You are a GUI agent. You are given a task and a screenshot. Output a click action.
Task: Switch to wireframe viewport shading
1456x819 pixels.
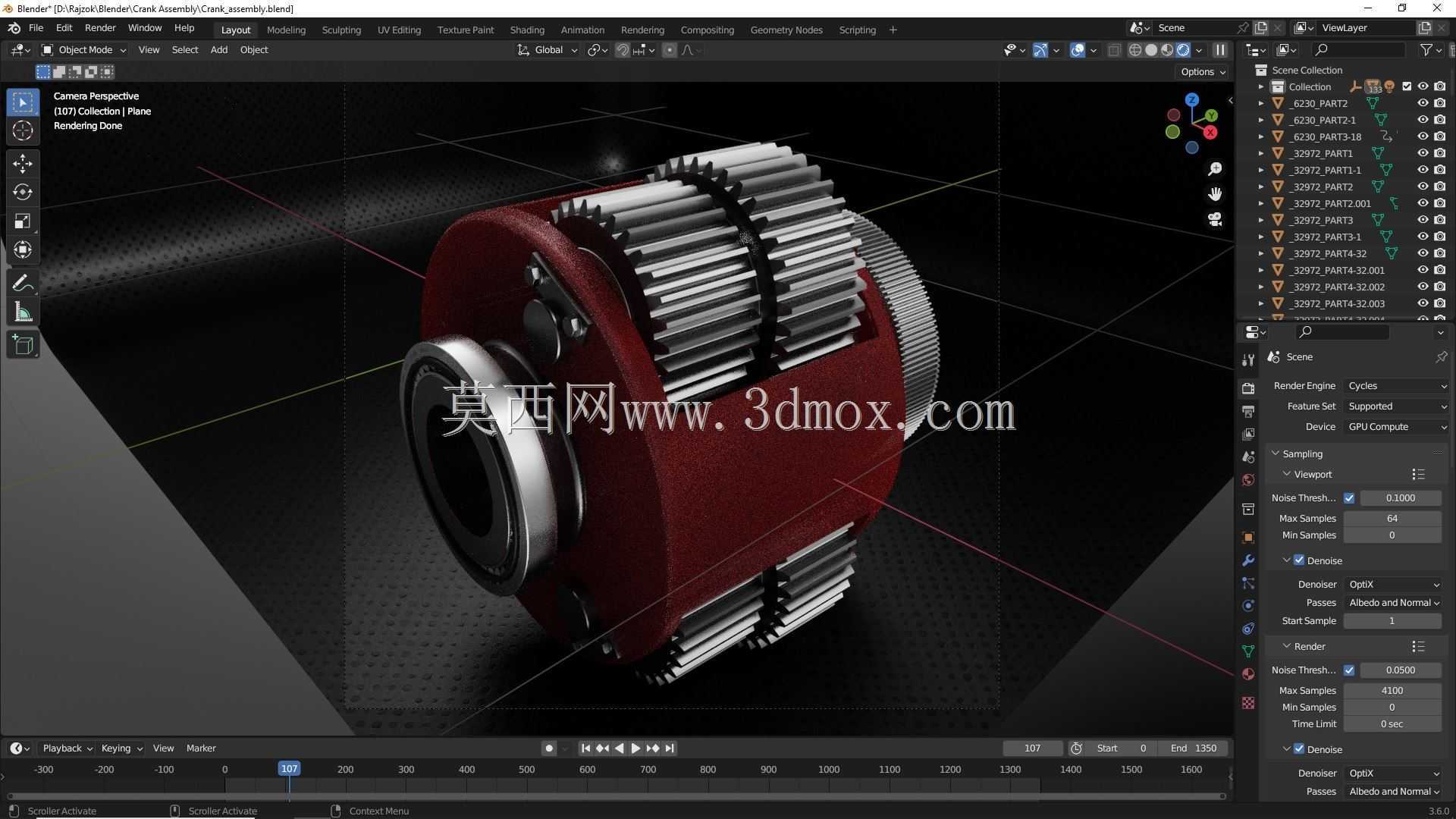1135,50
